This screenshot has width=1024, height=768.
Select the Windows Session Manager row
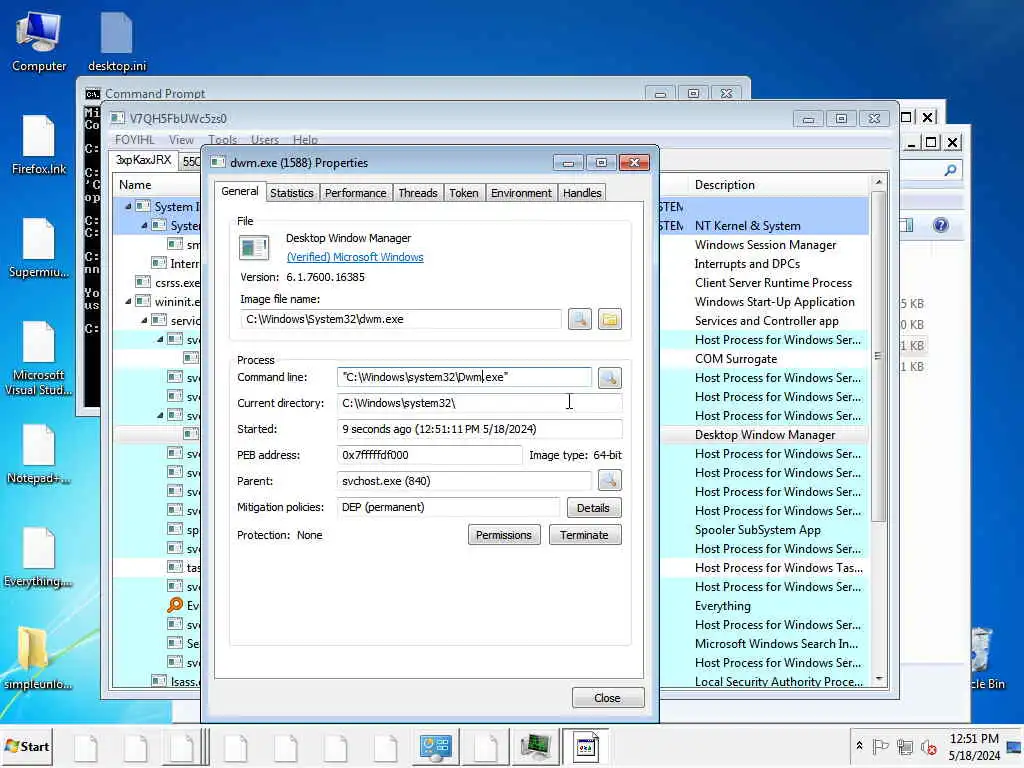tap(765, 245)
